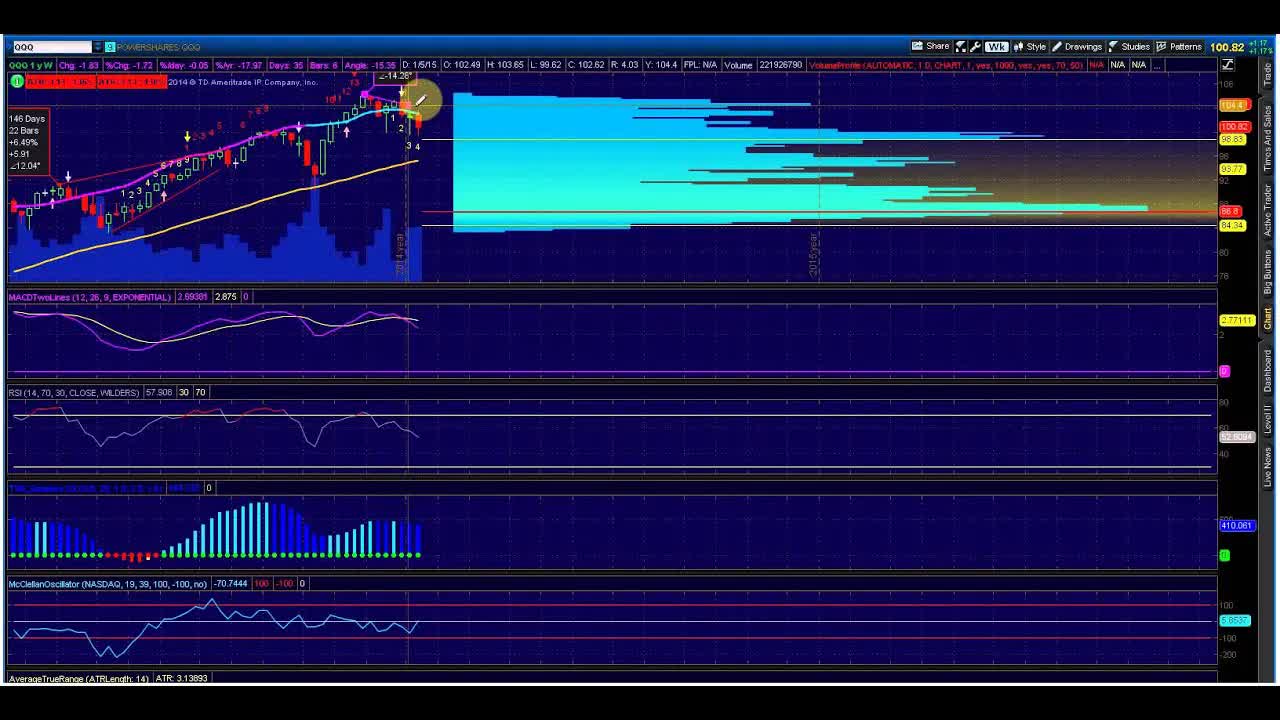The width and height of the screenshot is (1280, 720).
Task: Click the wrench settings icon
Action: pos(976,47)
